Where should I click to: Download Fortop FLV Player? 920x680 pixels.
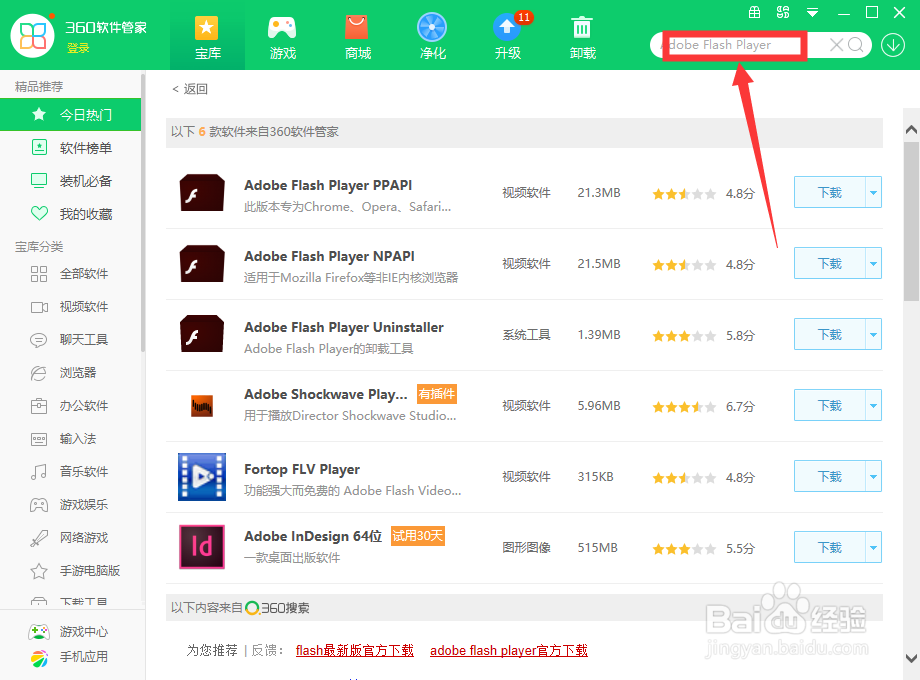[x=830, y=476]
